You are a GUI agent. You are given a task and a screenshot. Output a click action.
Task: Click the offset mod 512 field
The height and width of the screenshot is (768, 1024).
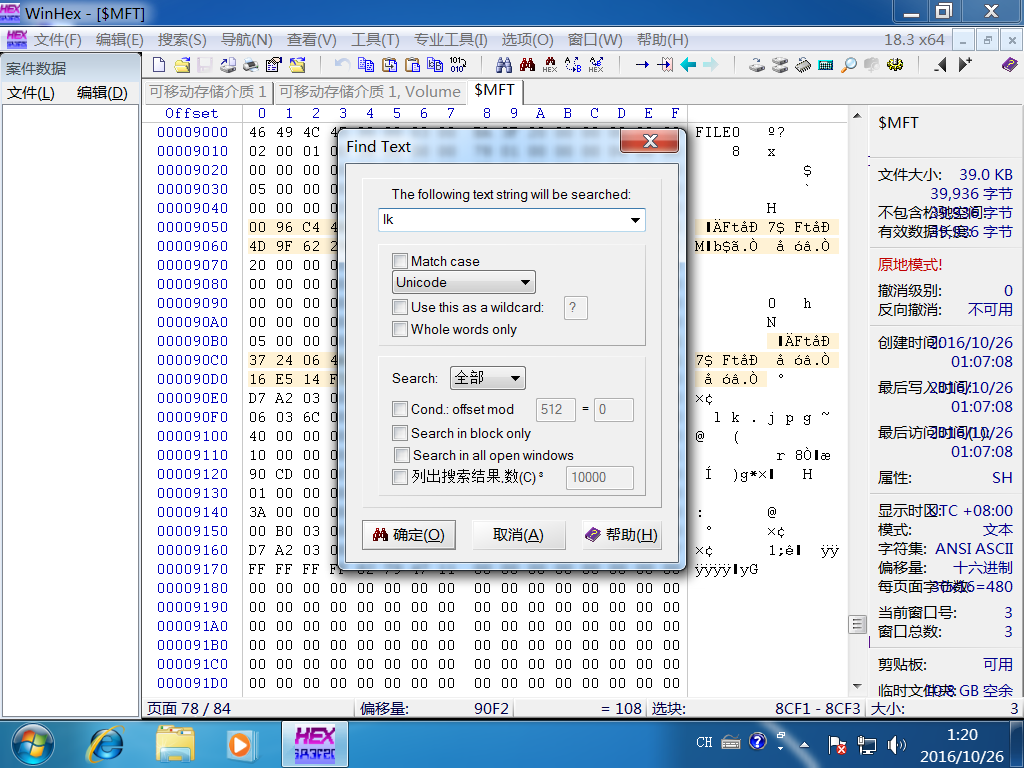point(555,409)
